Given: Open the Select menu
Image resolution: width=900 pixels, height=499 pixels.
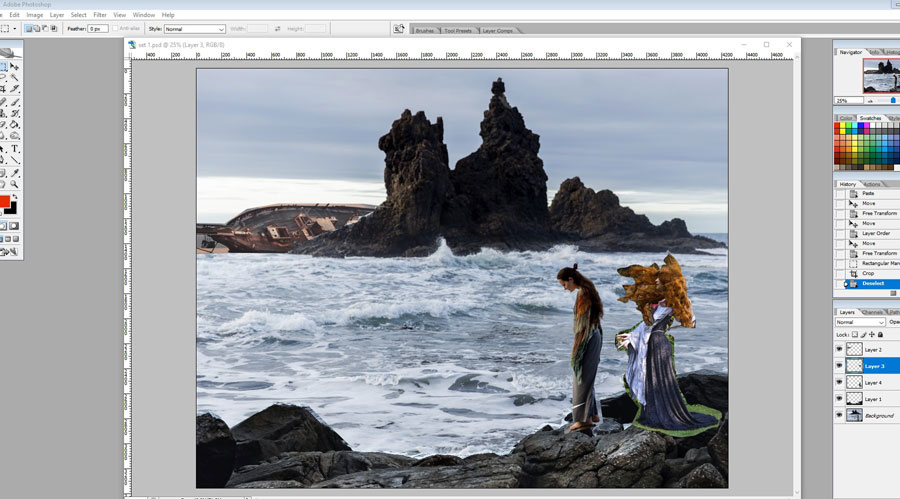Looking at the screenshot, I should [79, 15].
